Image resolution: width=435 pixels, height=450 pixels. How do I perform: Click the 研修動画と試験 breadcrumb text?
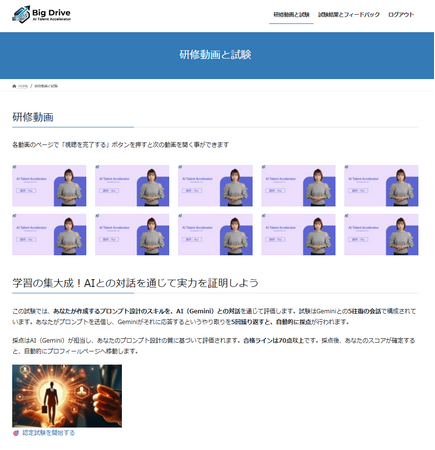point(46,86)
